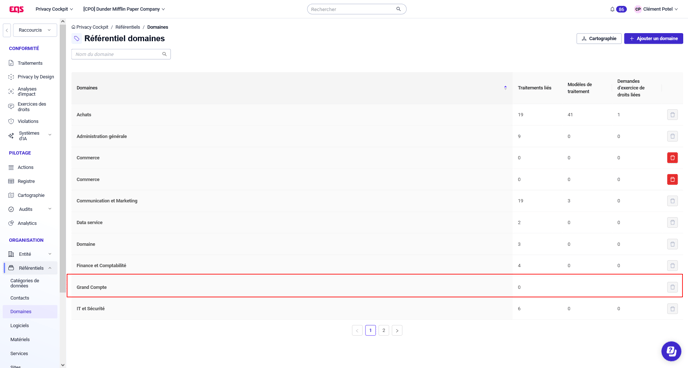Click the EQS logo
Viewport: 688px width, 368px height.
(x=17, y=9)
